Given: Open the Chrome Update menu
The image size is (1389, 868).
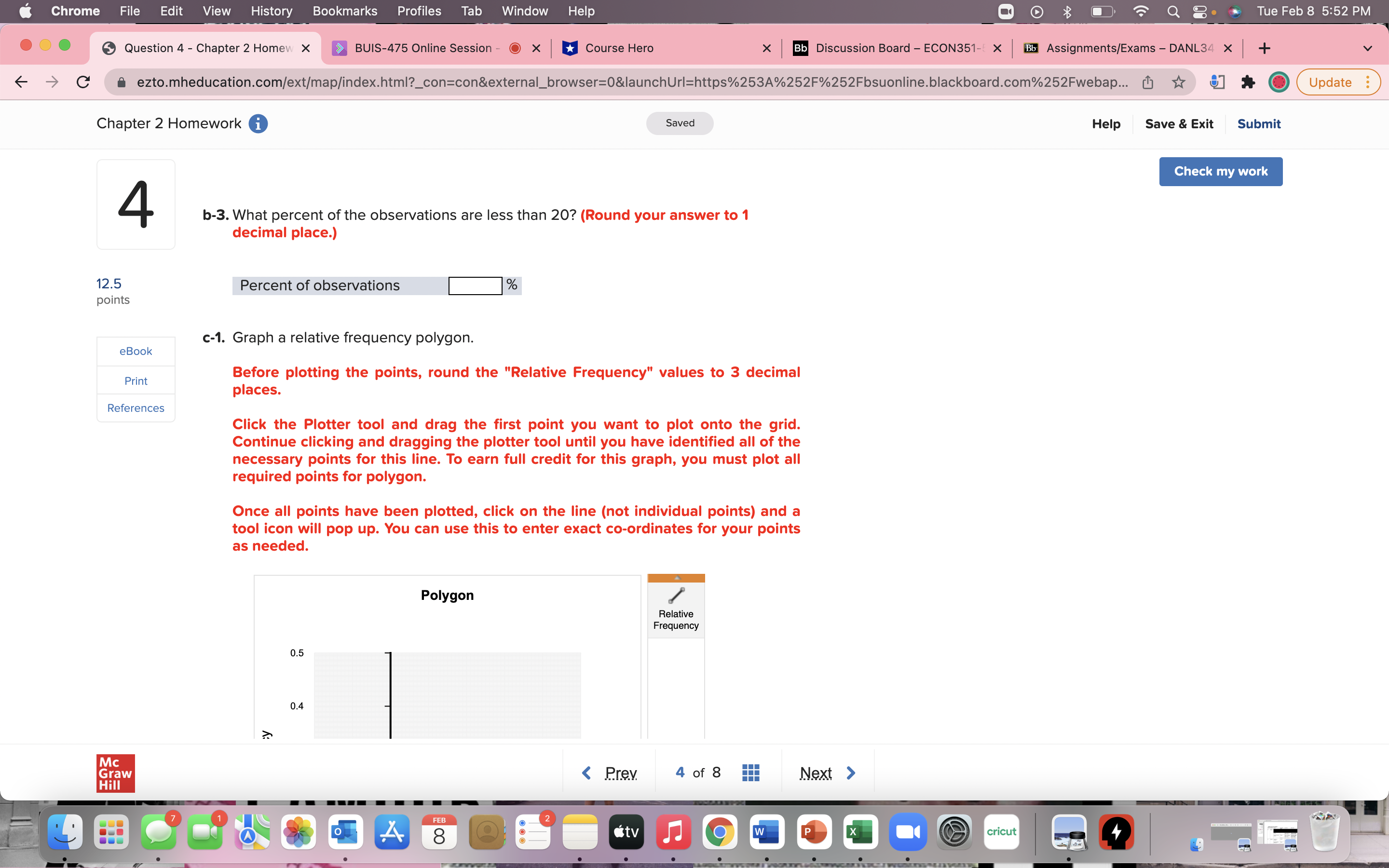Looking at the screenshot, I should 1338,82.
